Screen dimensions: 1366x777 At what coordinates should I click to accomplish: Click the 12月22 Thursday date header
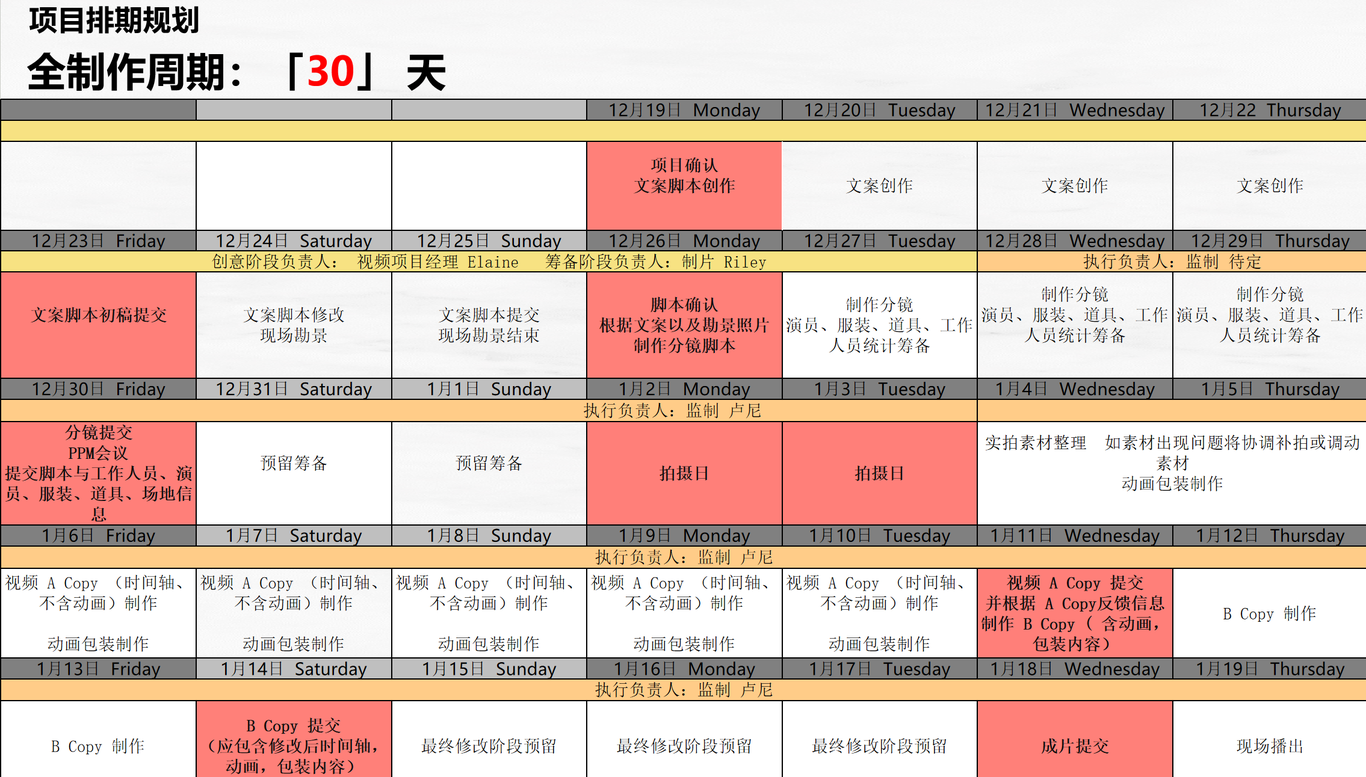point(1270,110)
